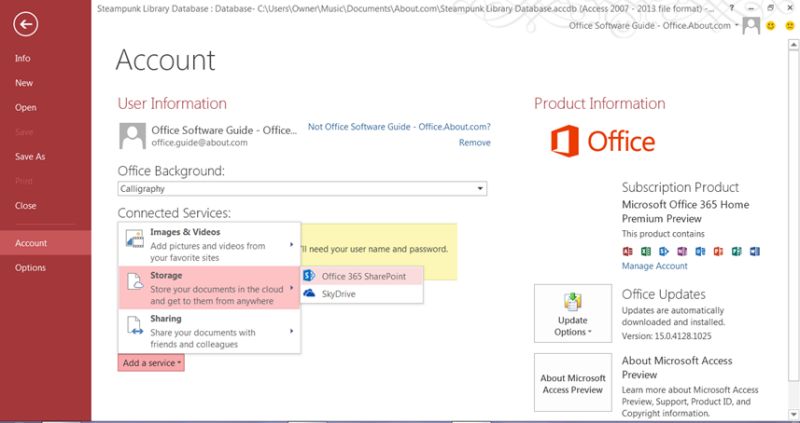The image size is (800, 423).
Task: Select Office 365 SharePoint storage
Action: [362, 276]
